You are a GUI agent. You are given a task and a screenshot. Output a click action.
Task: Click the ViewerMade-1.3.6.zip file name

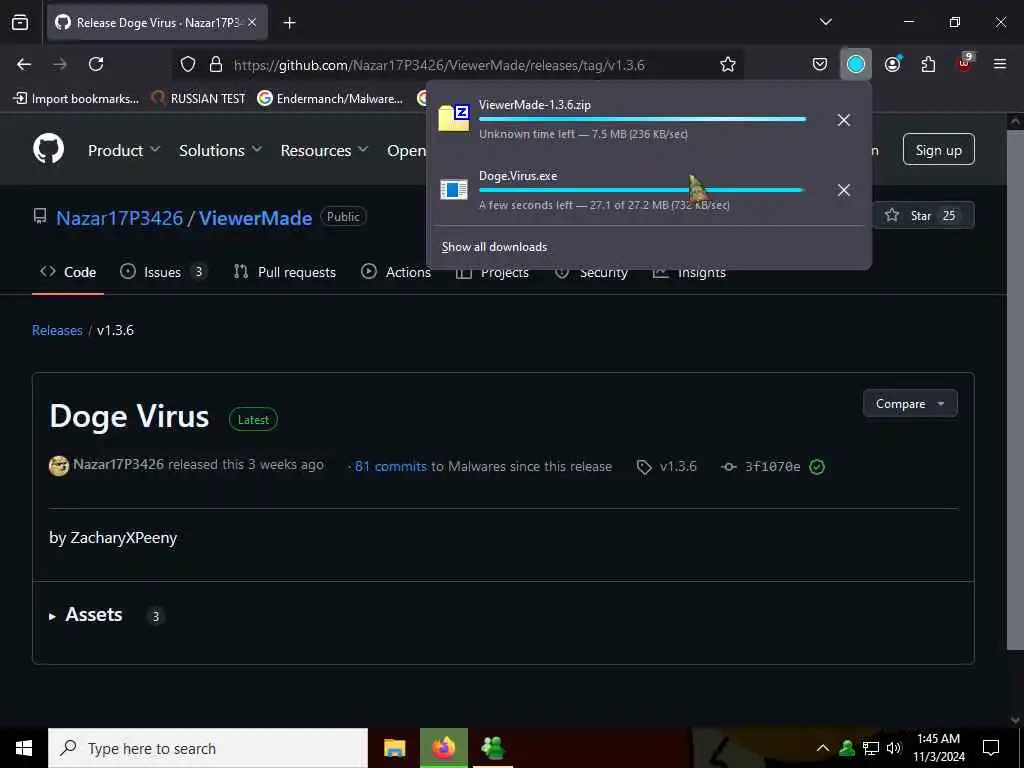point(535,104)
